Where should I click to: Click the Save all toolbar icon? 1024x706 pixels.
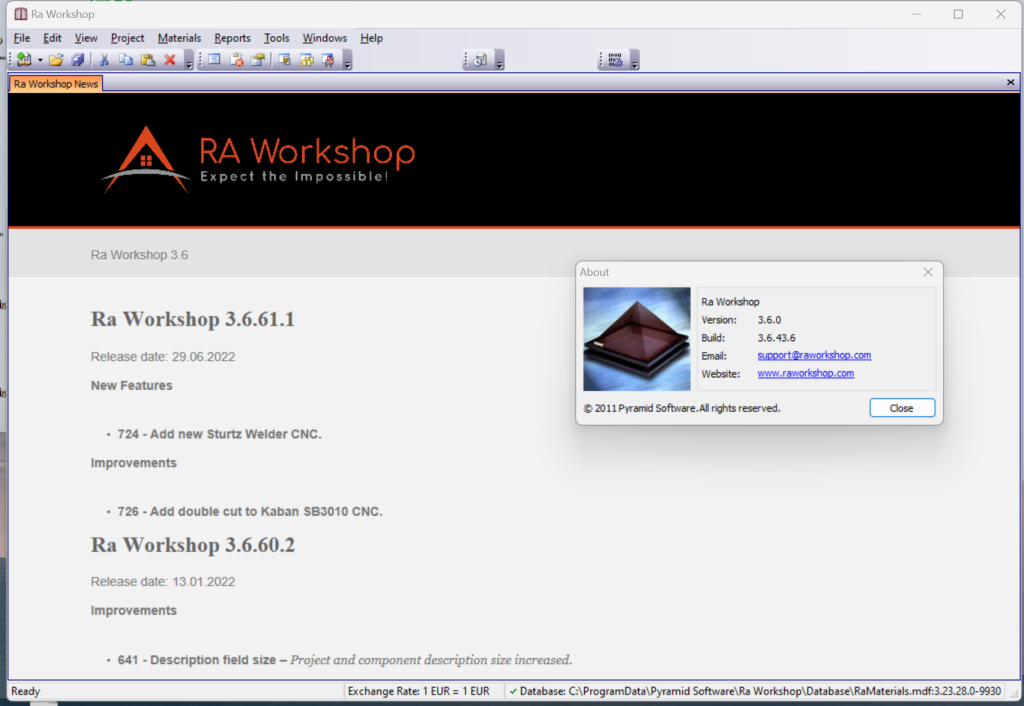point(77,60)
